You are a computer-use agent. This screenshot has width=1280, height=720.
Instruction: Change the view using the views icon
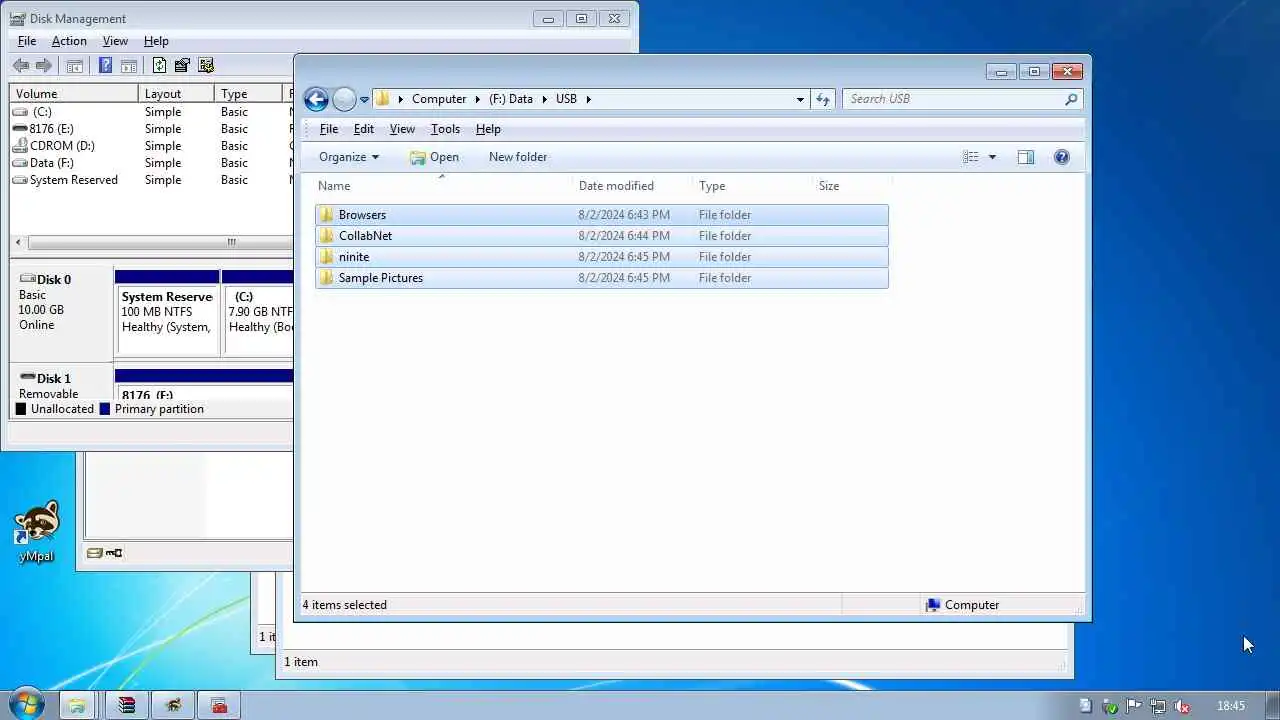click(971, 157)
